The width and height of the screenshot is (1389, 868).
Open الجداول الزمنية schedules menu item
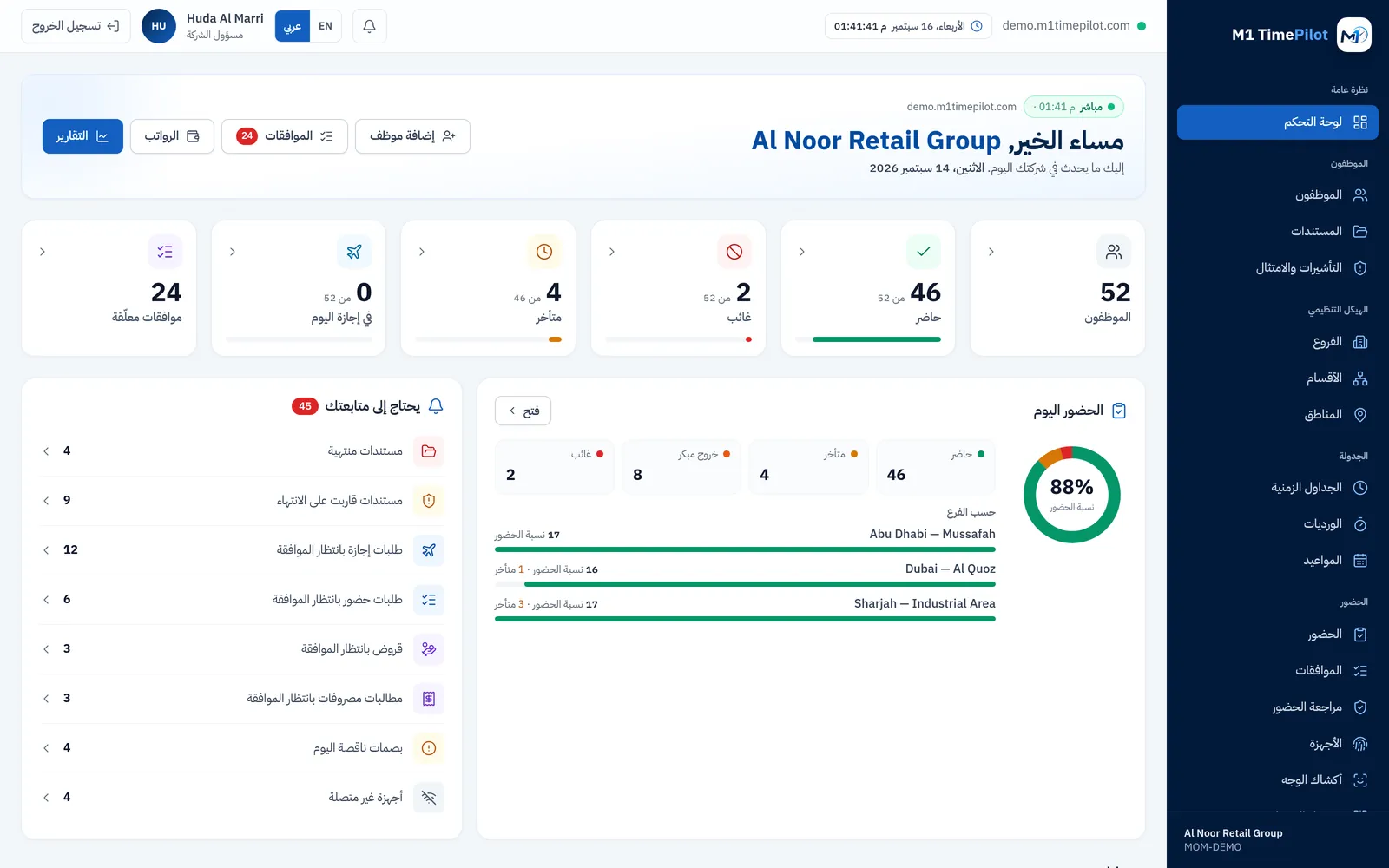pyautogui.click(x=1278, y=488)
